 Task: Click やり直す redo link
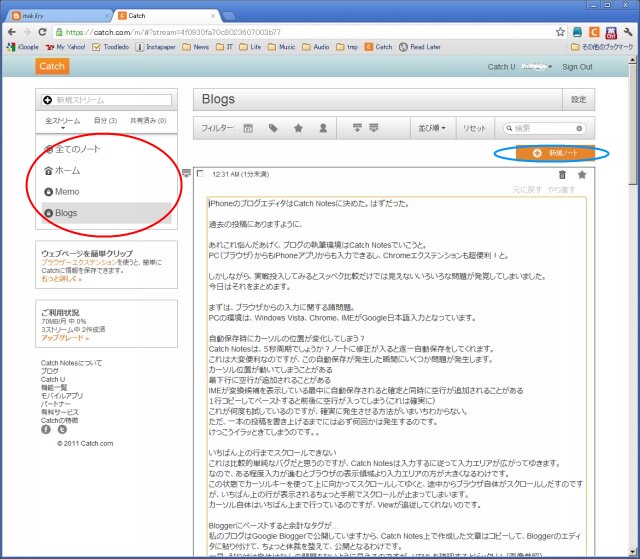point(562,190)
